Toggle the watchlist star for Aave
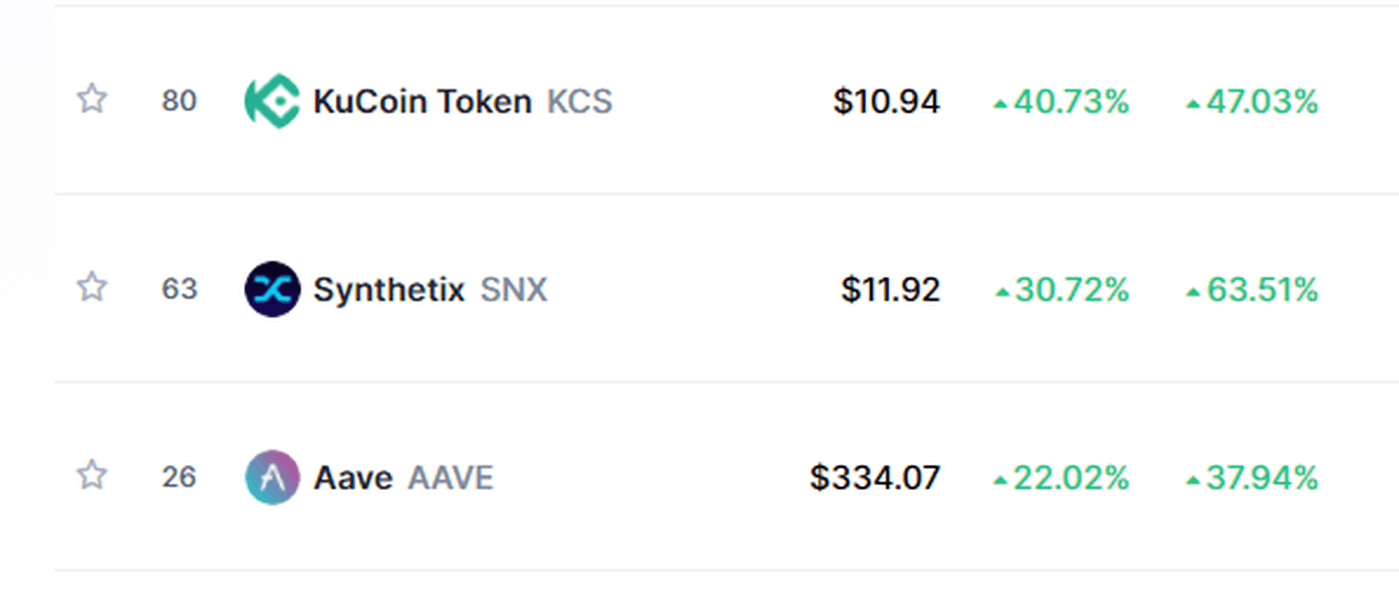1399x595 pixels. [x=92, y=475]
